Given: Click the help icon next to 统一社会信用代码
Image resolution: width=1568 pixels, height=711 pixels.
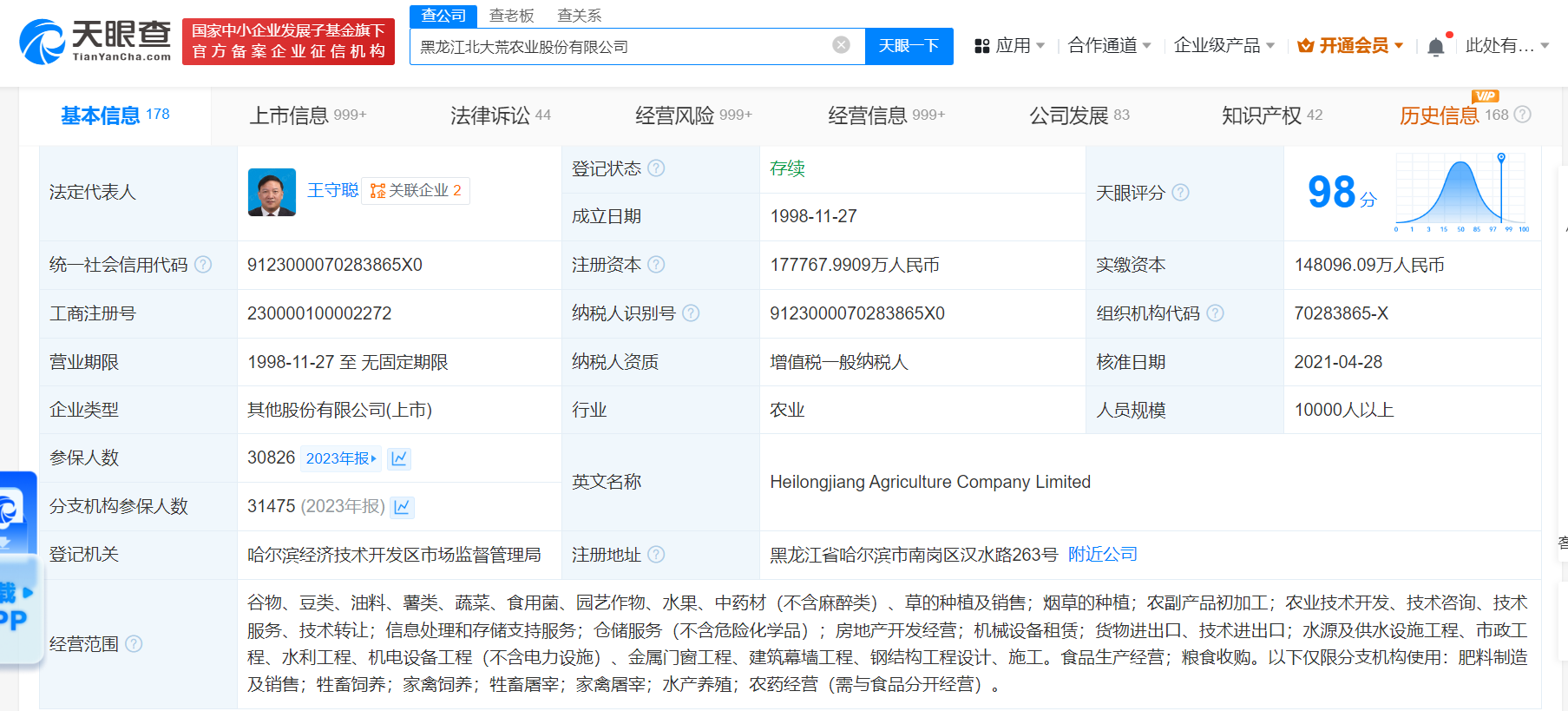Looking at the screenshot, I should point(203,264).
